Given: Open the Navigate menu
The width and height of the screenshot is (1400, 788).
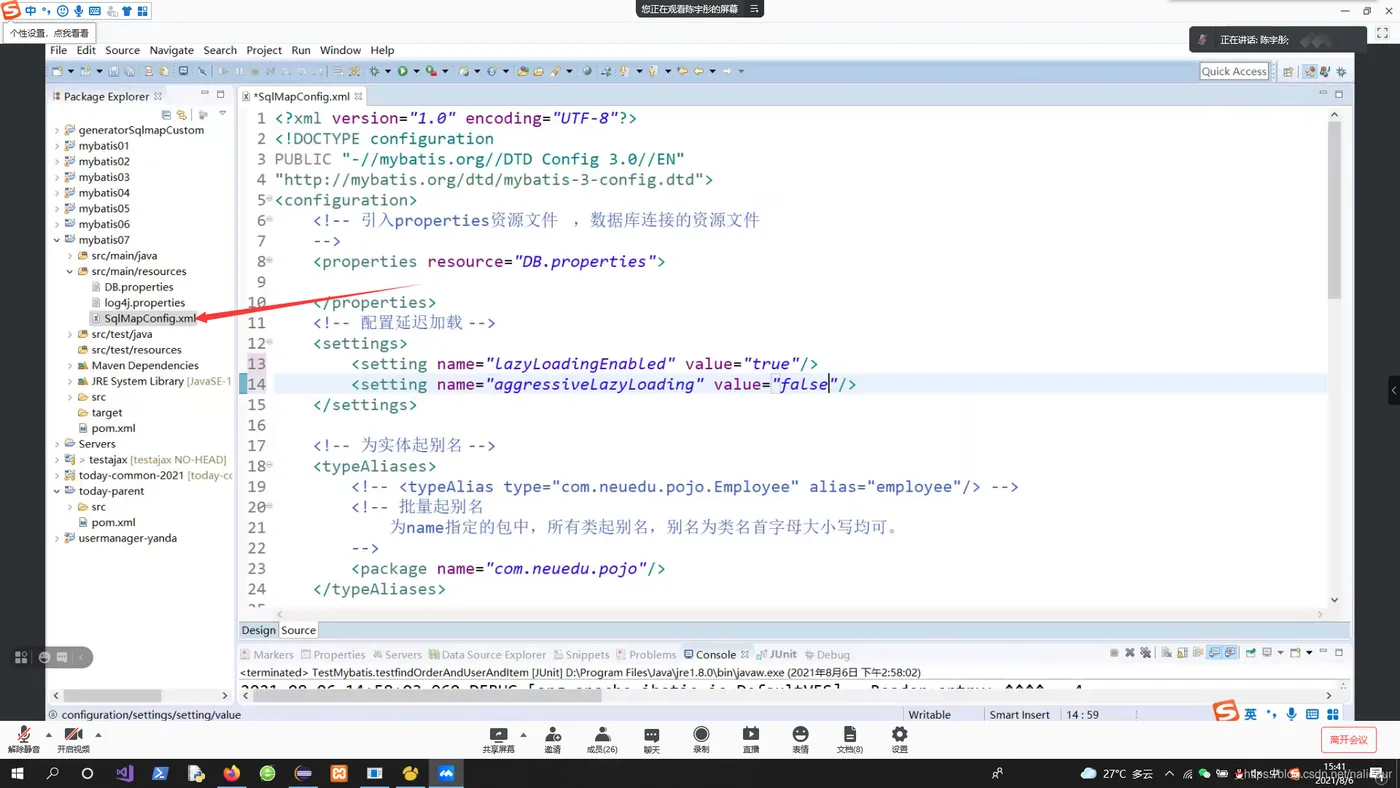Looking at the screenshot, I should [172, 50].
